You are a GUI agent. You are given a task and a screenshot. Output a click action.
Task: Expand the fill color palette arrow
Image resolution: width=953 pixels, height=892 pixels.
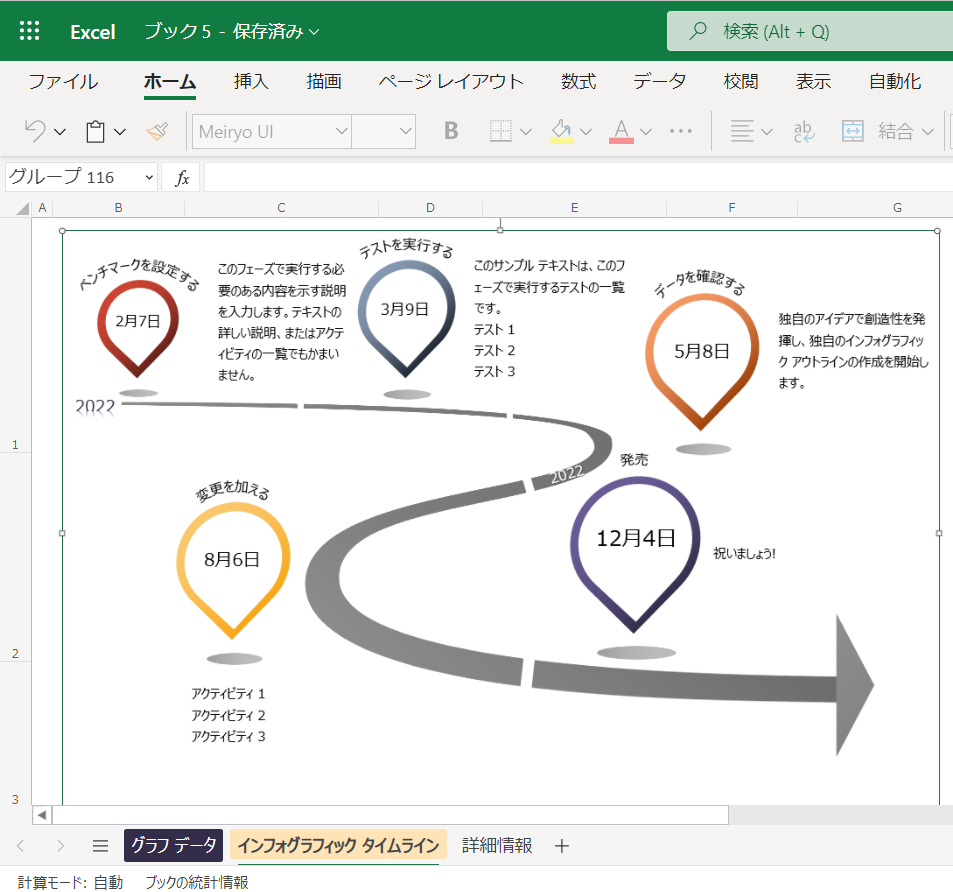point(586,131)
